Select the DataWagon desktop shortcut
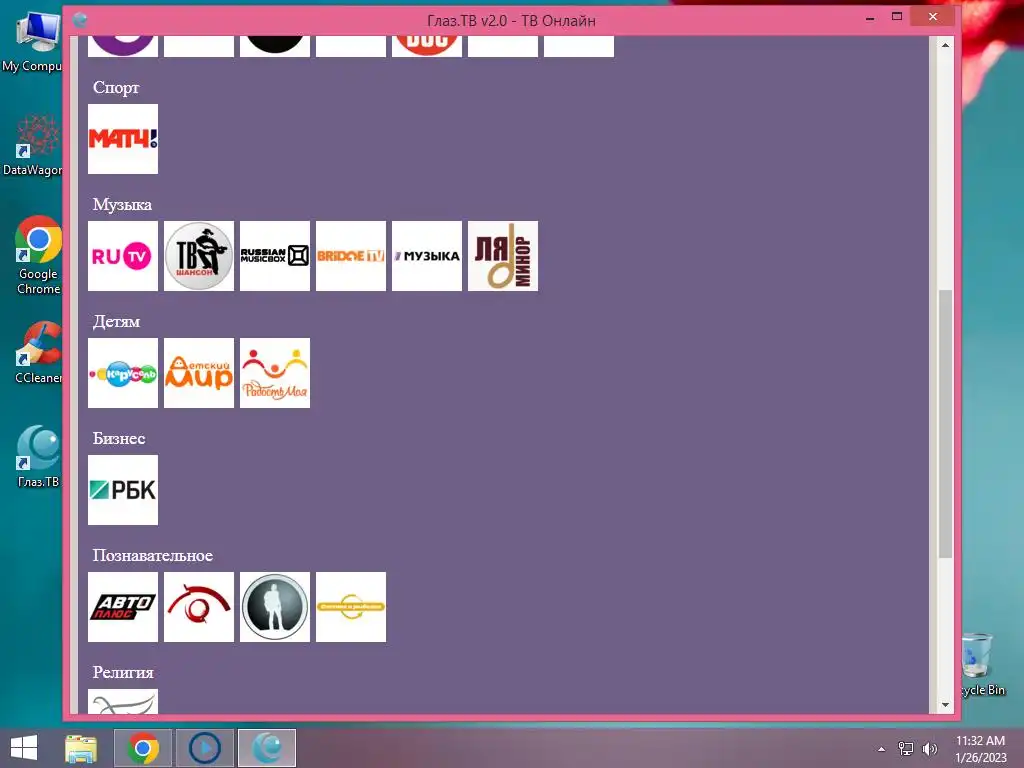This screenshot has width=1024, height=768. [34, 145]
